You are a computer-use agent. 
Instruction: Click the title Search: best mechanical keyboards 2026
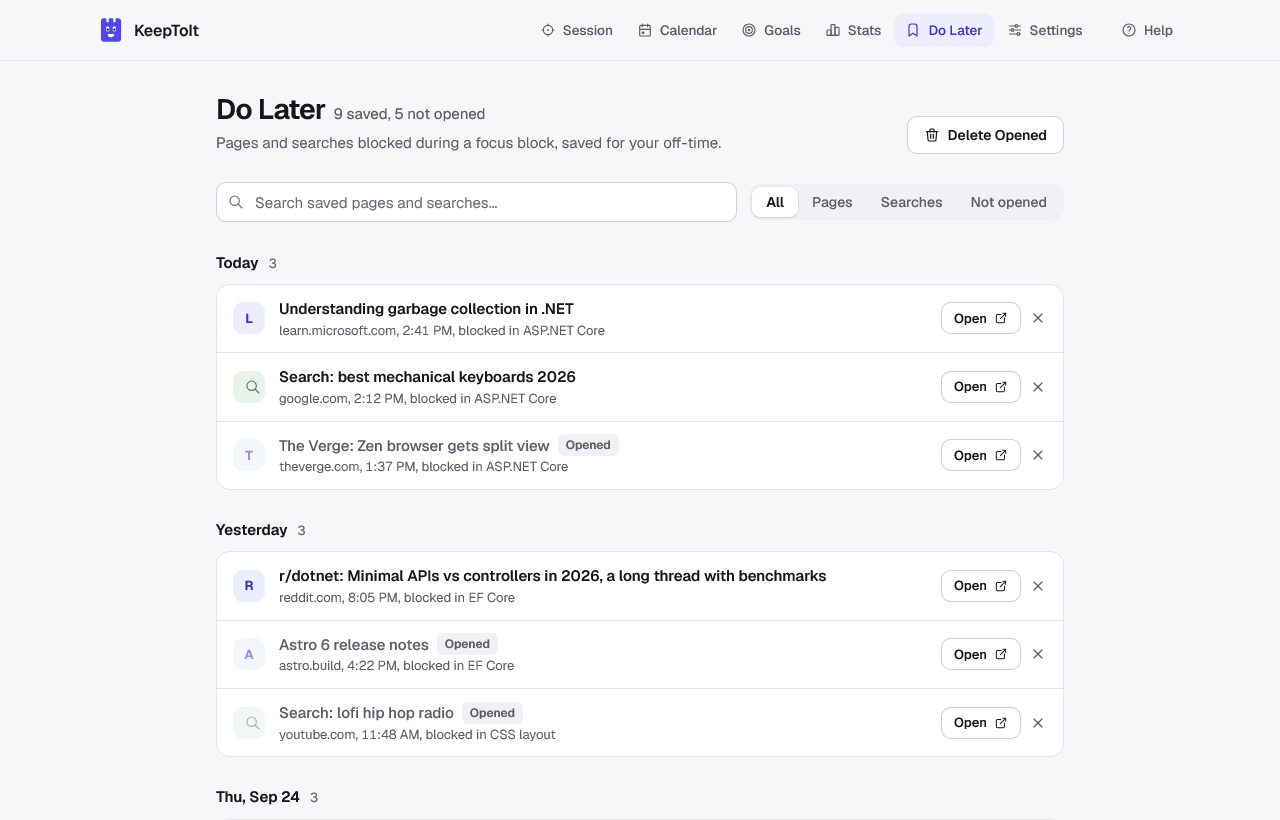(x=427, y=377)
